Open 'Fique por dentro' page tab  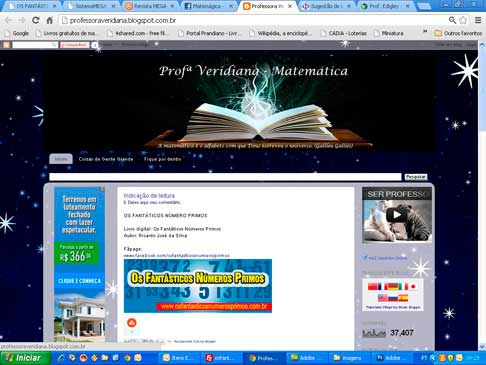click(x=162, y=159)
